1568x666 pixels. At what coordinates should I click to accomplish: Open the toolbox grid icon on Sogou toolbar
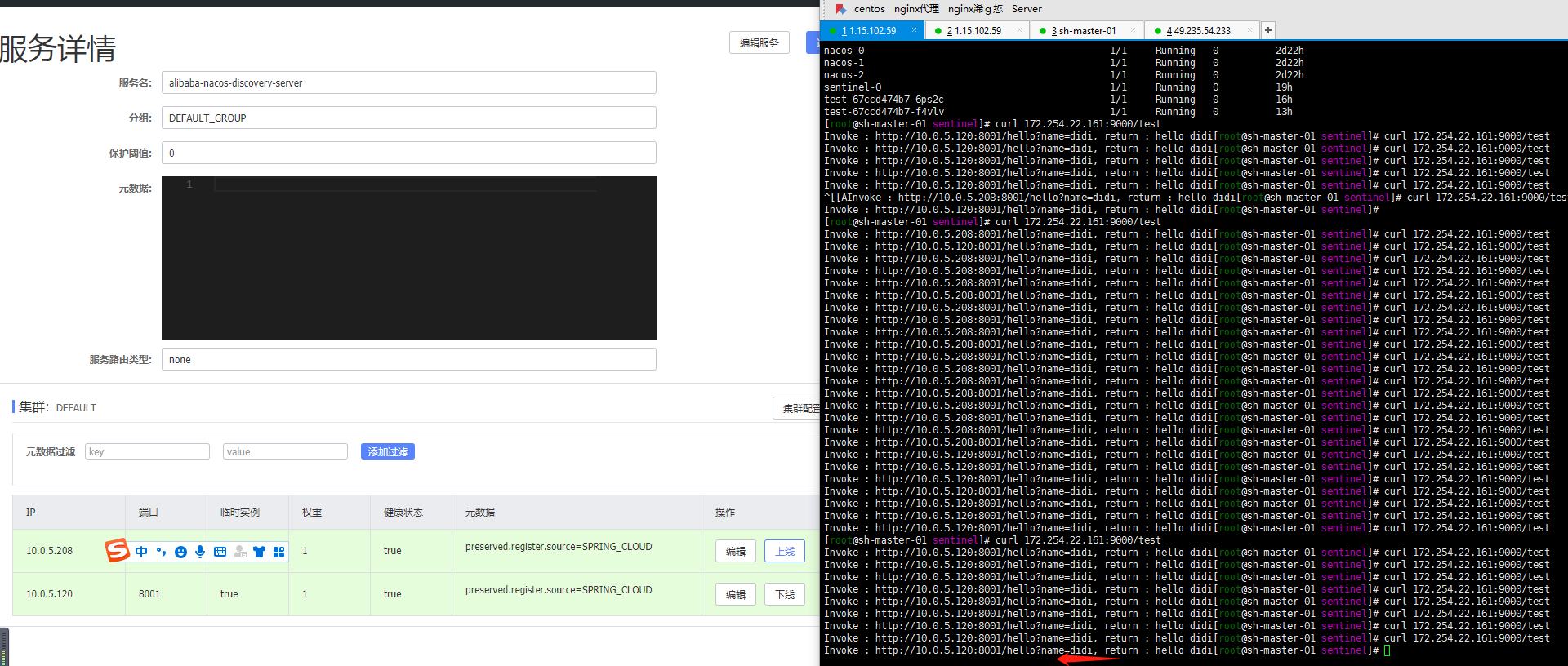coord(278,552)
